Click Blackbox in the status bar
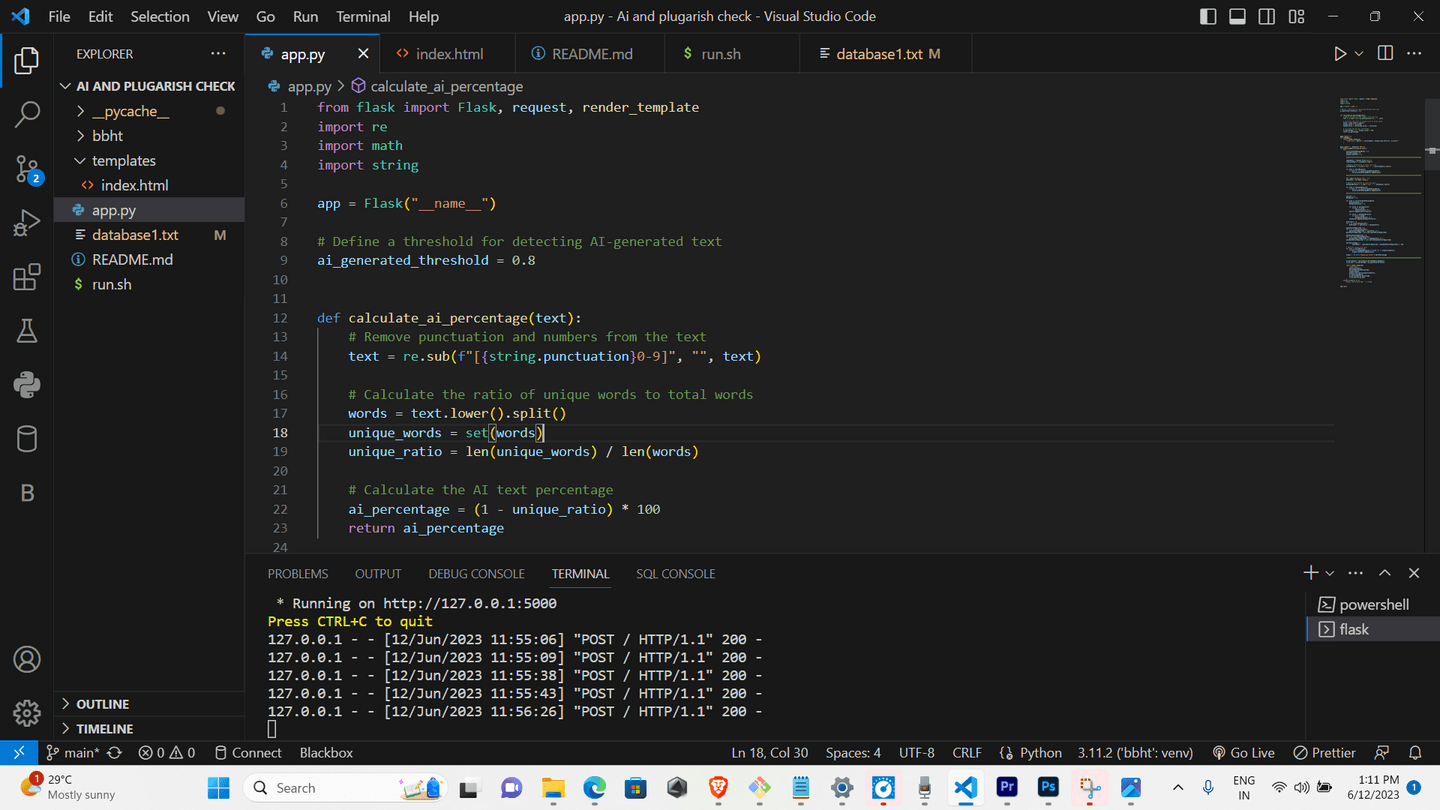 (x=326, y=753)
